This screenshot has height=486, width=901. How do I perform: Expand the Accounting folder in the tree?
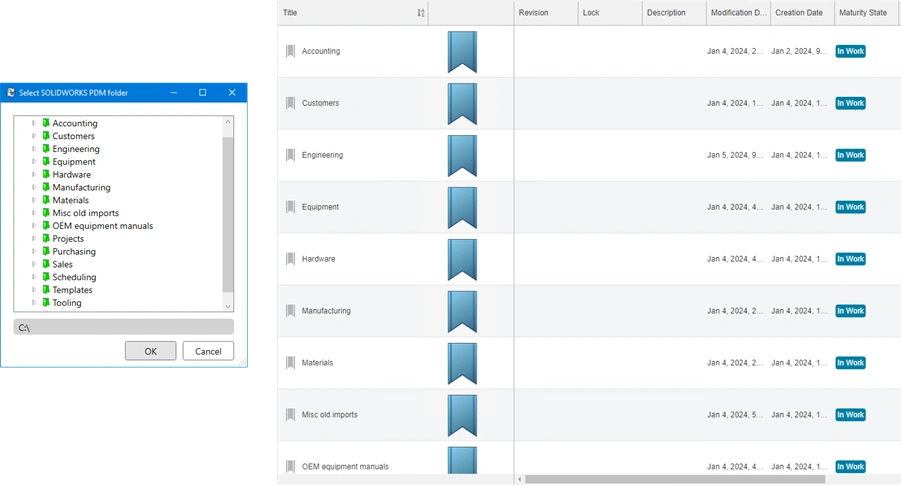(33, 123)
